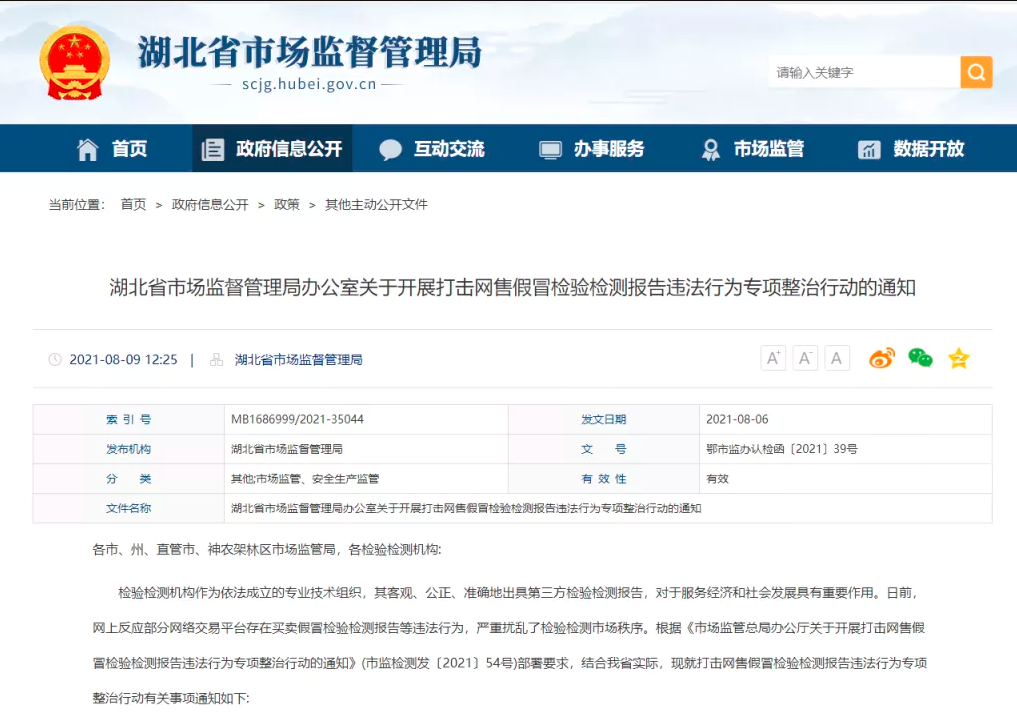Open 办事服务 navigation item
The width and height of the screenshot is (1017, 712).
click(592, 149)
